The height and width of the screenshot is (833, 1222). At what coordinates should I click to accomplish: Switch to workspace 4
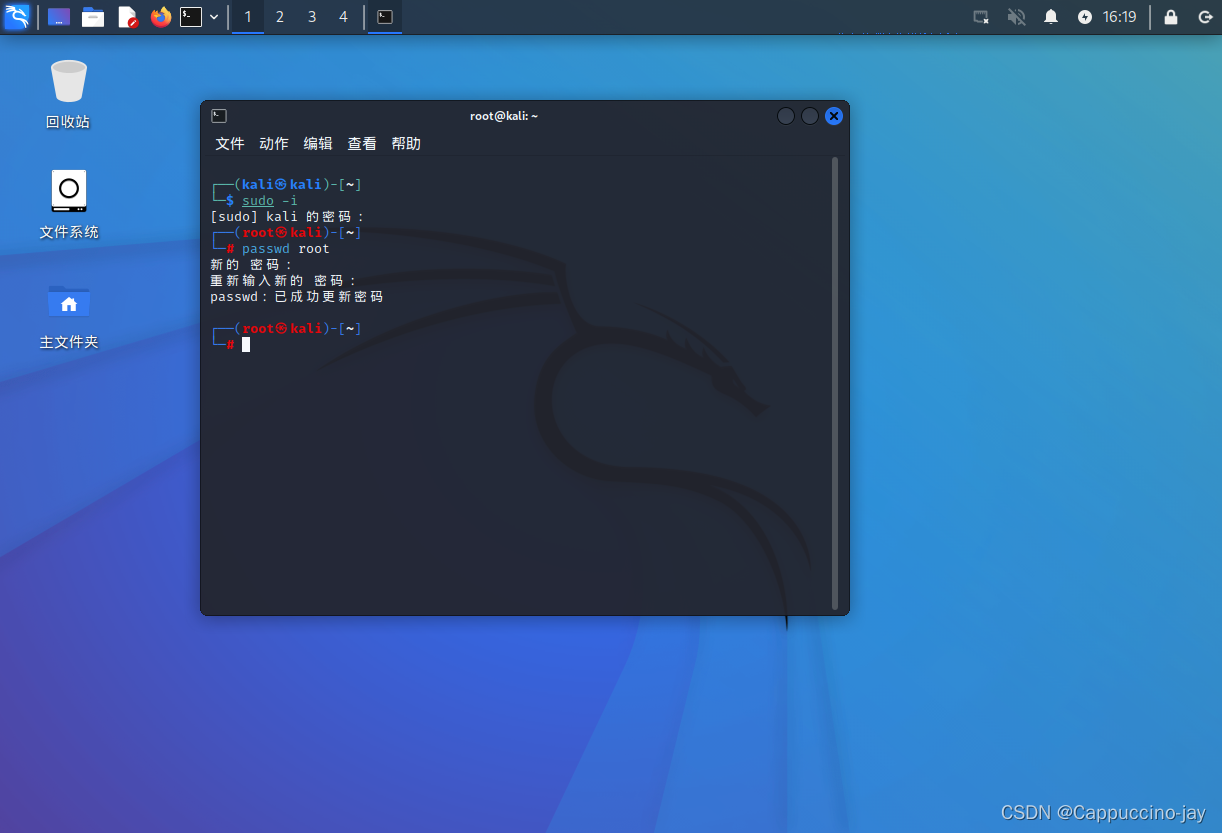(x=344, y=17)
